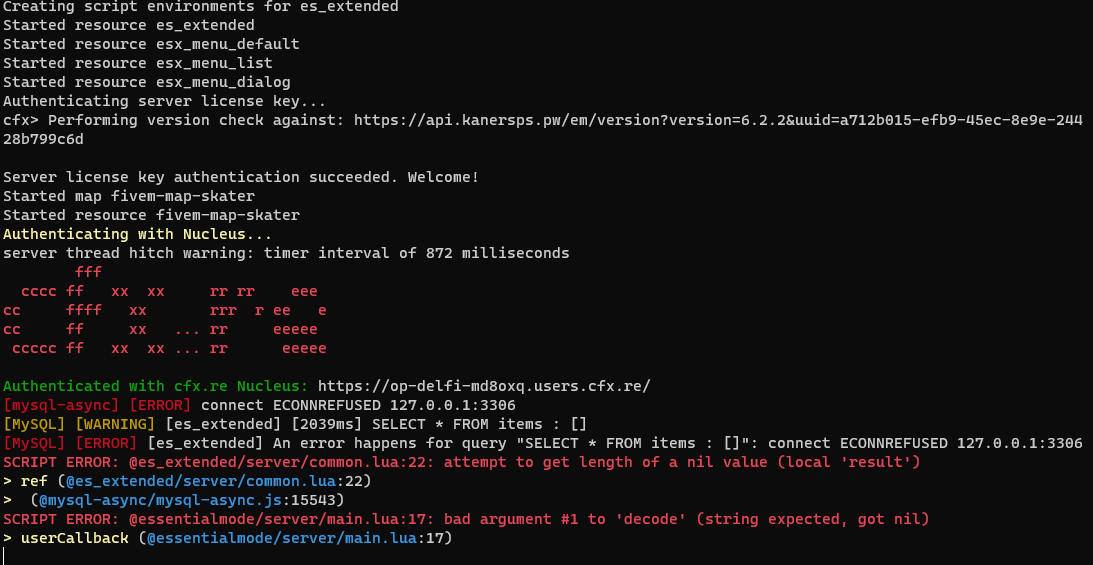Click the cfx> prompt text
This screenshot has height=565, width=1093.
tap(20, 120)
